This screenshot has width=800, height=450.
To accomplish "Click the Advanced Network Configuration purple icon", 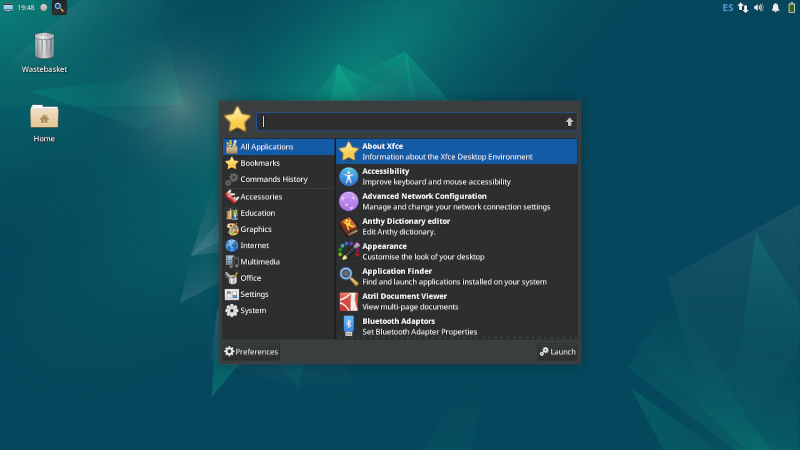I will coord(348,202).
